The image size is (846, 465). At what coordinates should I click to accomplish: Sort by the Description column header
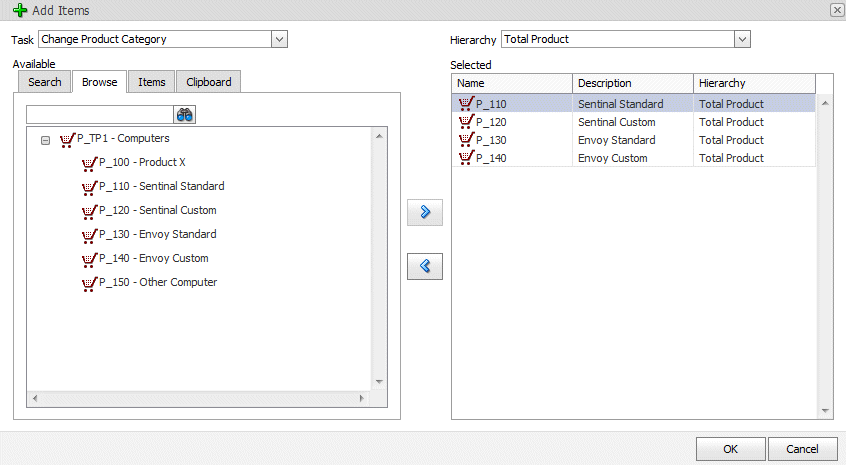pyautogui.click(x=632, y=83)
